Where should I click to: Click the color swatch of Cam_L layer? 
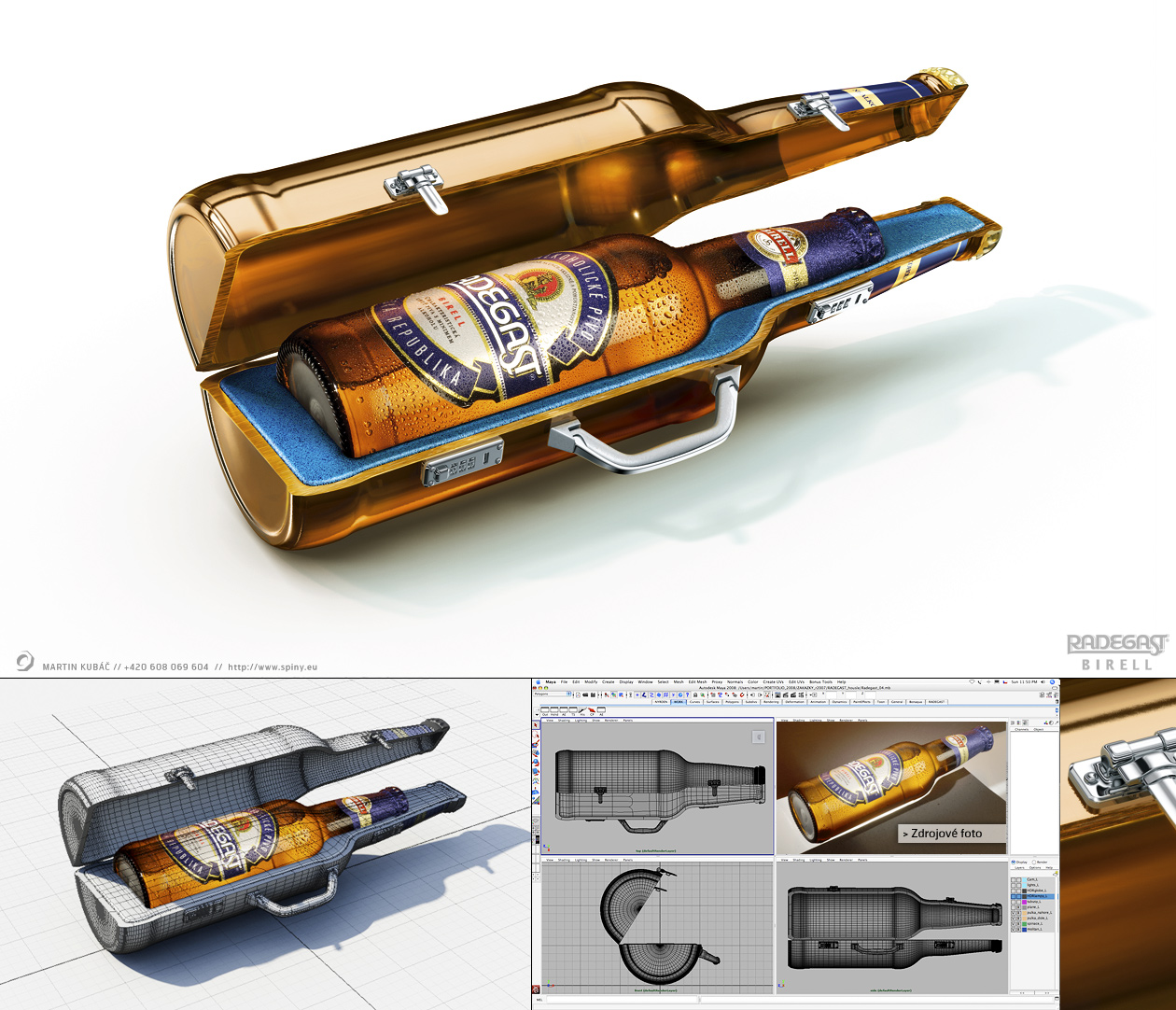click(1025, 879)
